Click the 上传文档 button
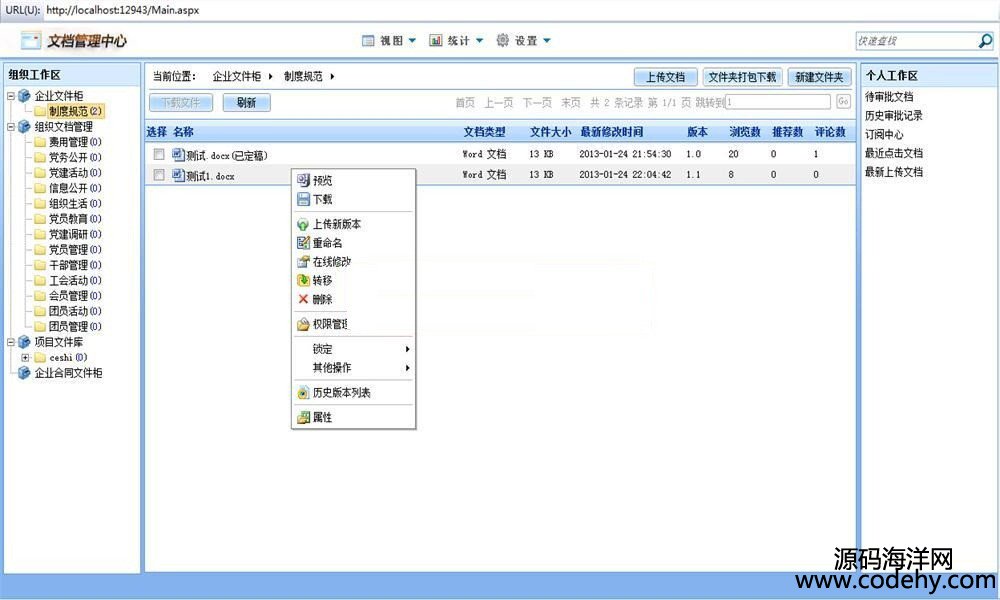The height and width of the screenshot is (600, 1000). point(665,77)
